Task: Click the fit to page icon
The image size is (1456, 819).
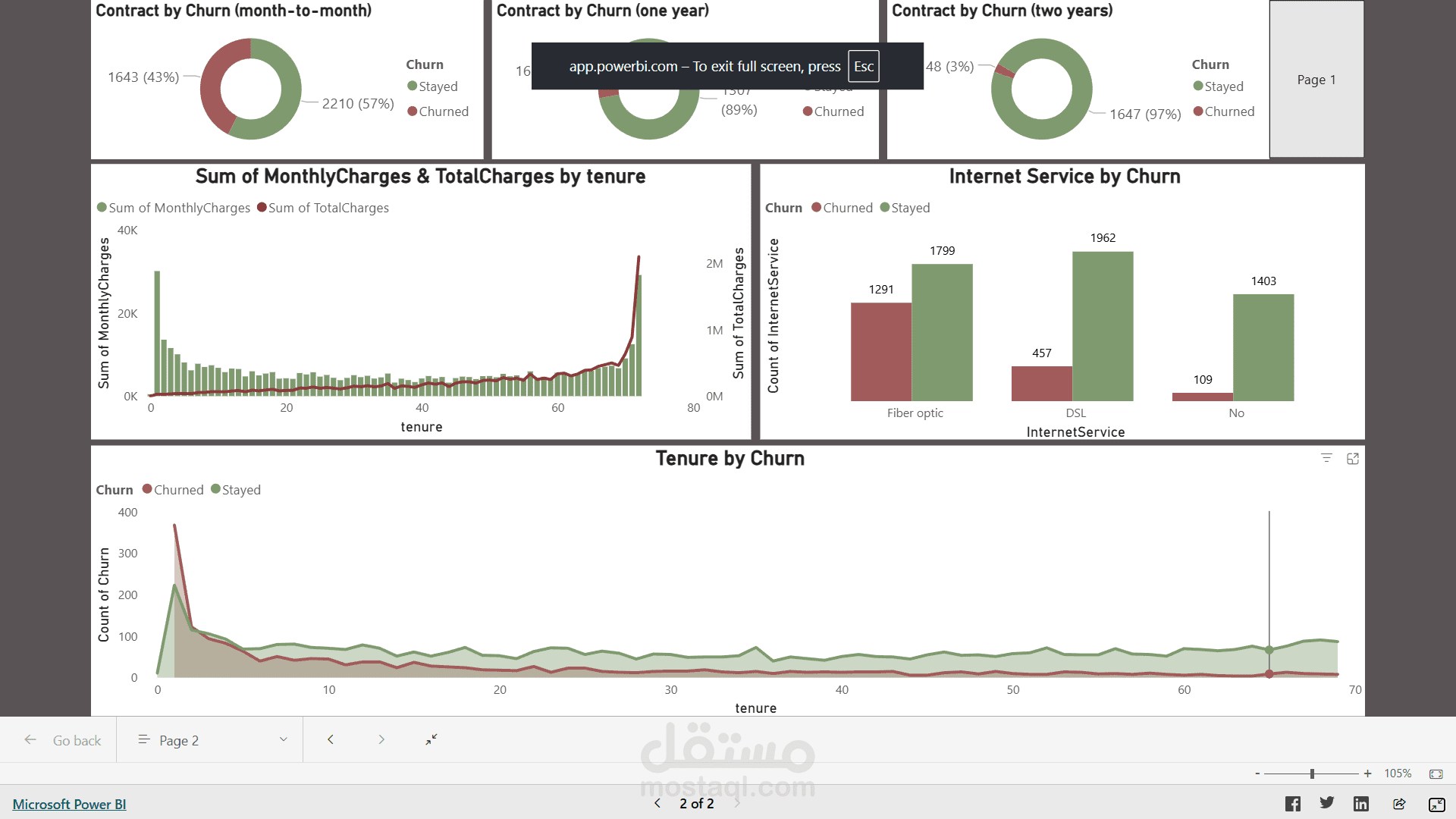Action: [x=1436, y=773]
